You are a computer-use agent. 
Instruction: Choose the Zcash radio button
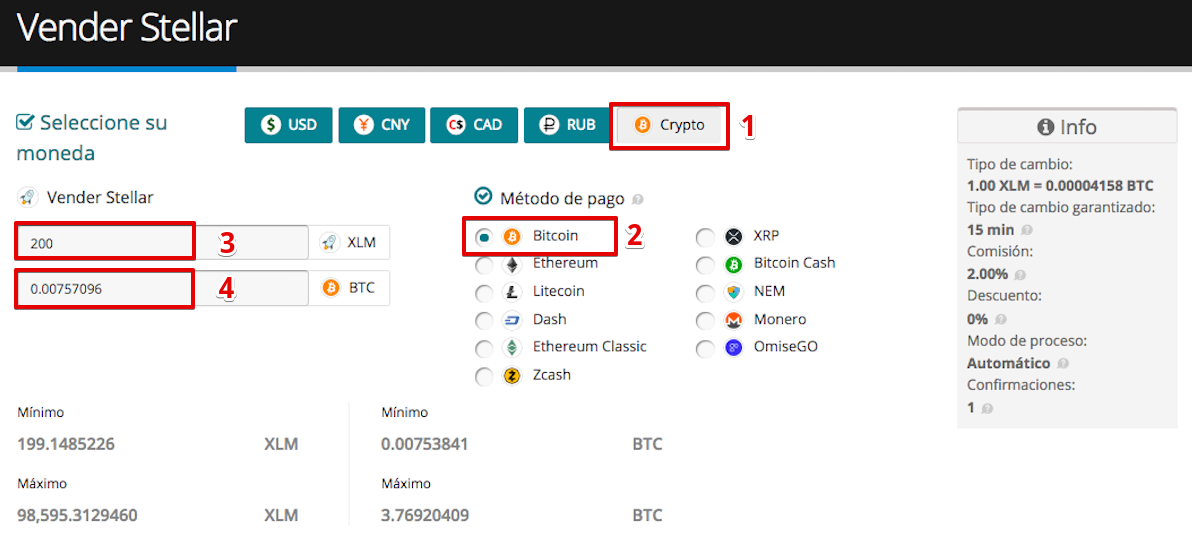(x=483, y=377)
